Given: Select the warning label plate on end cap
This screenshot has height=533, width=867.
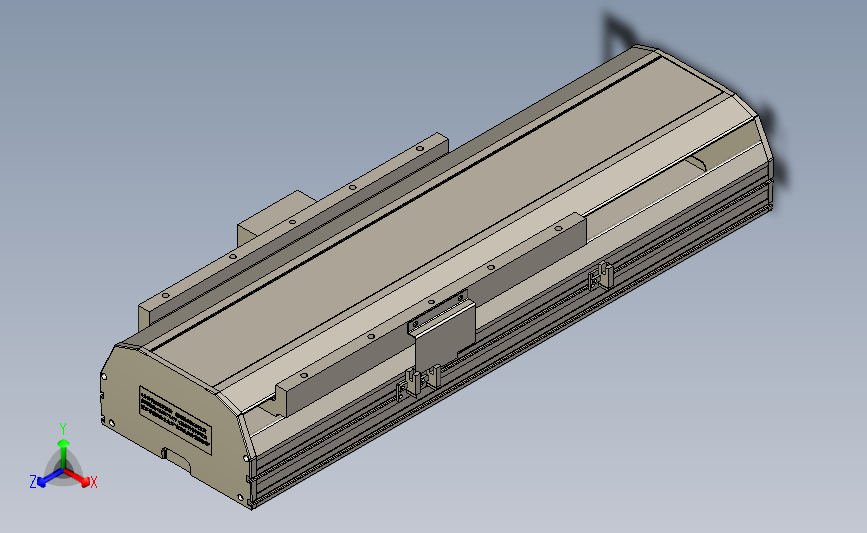Looking at the screenshot, I should 175,420.
